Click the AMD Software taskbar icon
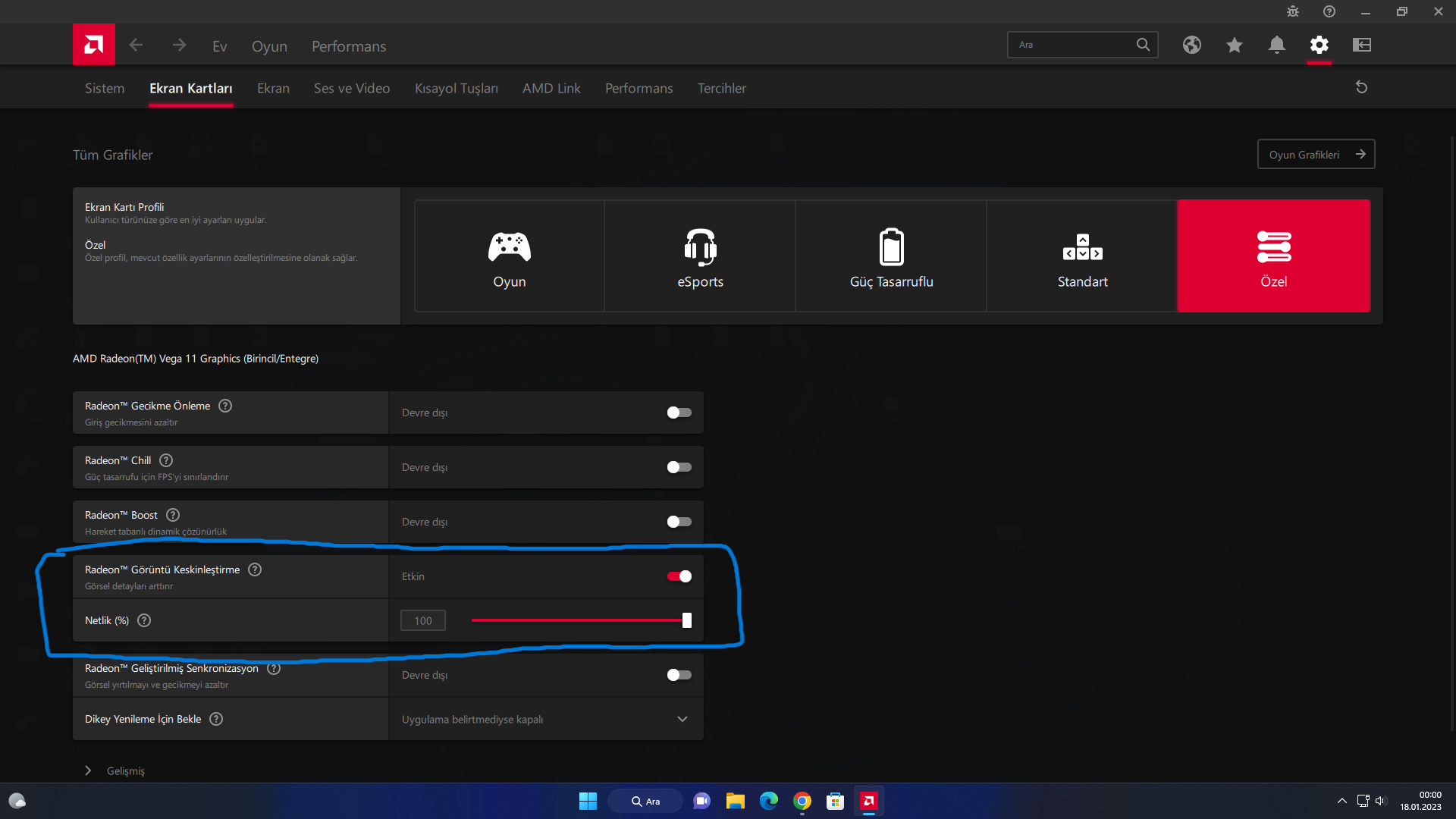The width and height of the screenshot is (1456, 819). point(869,801)
